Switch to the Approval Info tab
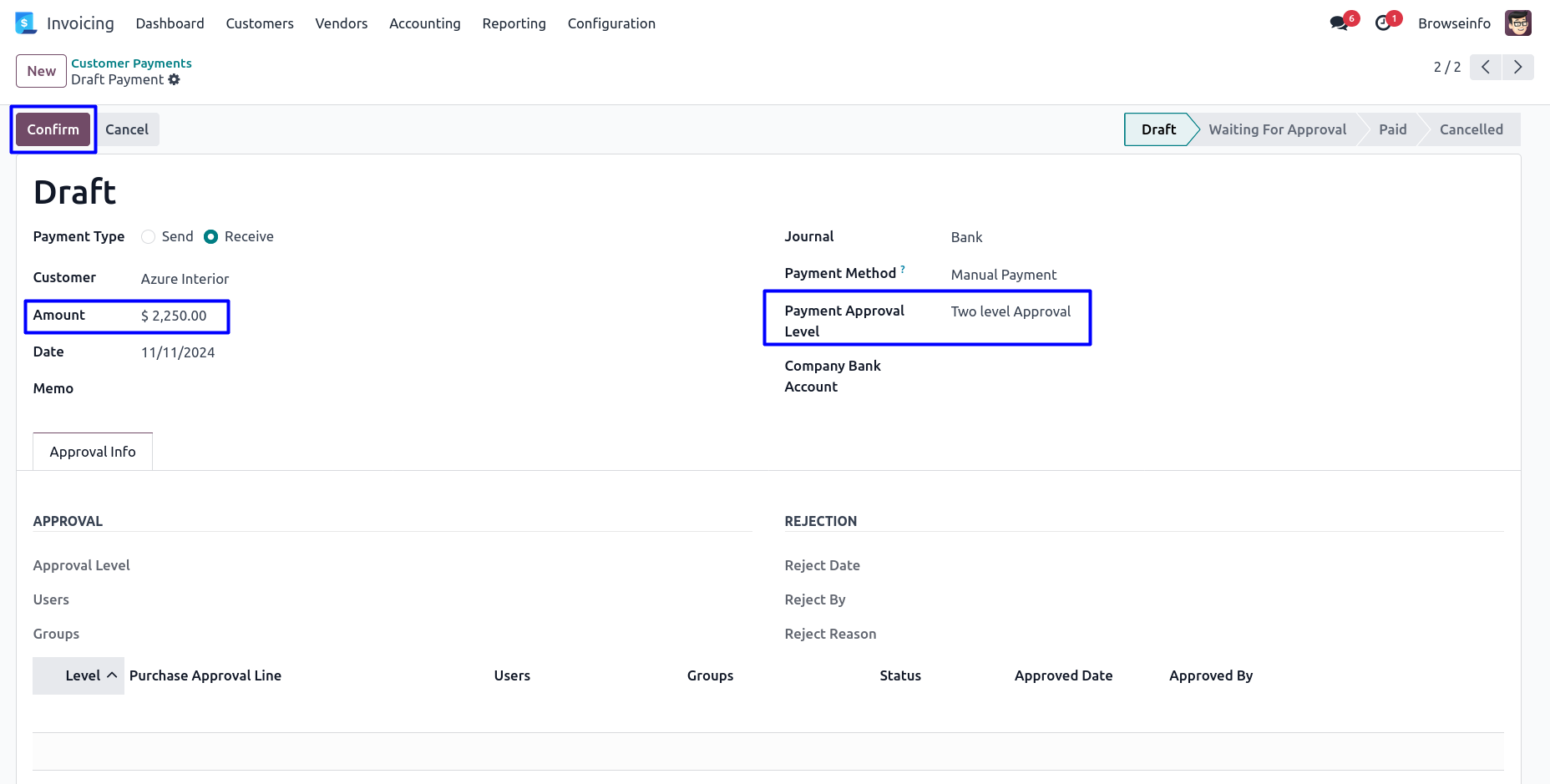The image size is (1550, 784). point(93,452)
